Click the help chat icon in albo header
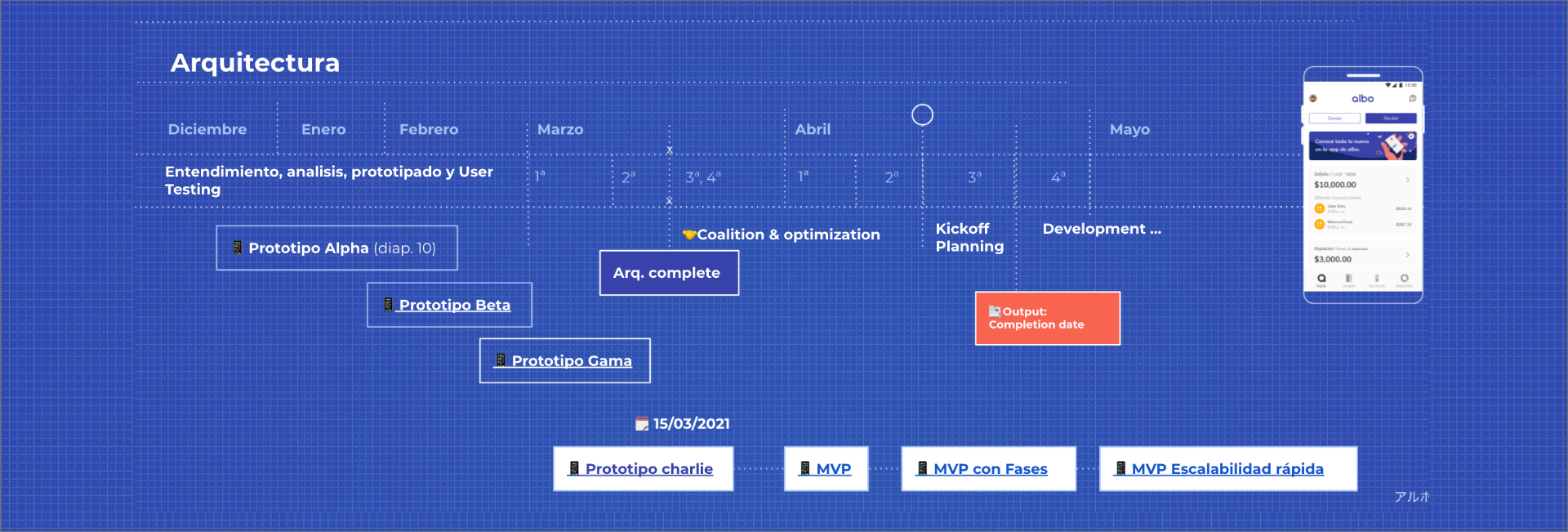Image resolution: width=1568 pixels, height=532 pixels. [1413, 98]
